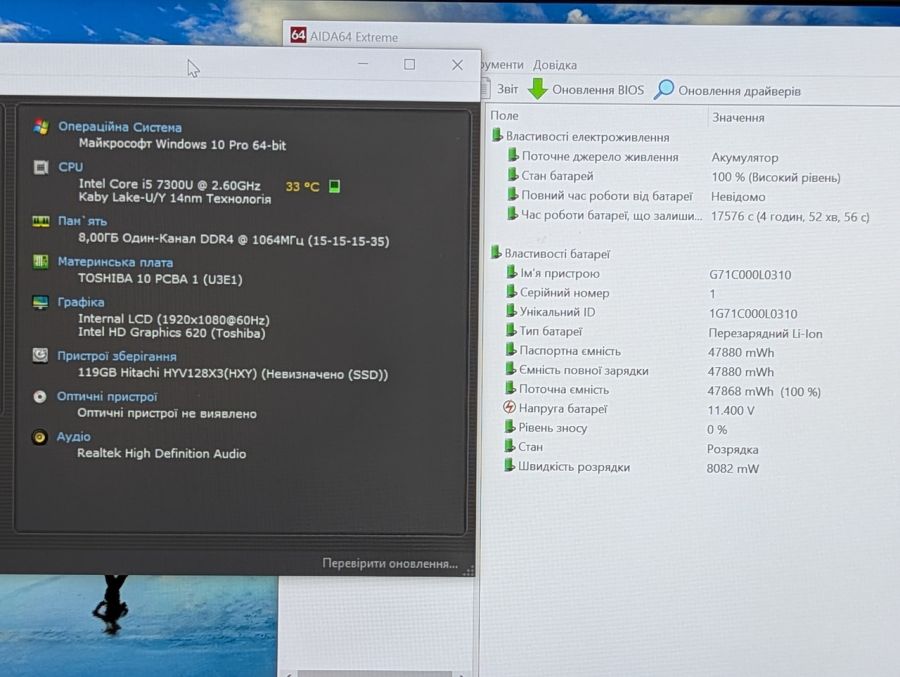900x677 pixels.
Task: Click the battery icon beside Швидкість розрядки
Action: click(x=509, y=465)
